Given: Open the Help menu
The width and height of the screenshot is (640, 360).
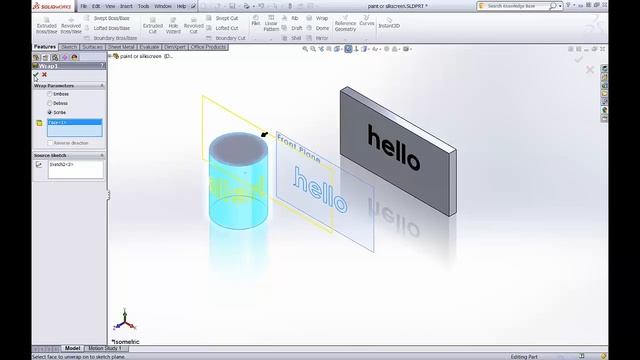Looking at the screenshot, I should click(x=181, y=6).
